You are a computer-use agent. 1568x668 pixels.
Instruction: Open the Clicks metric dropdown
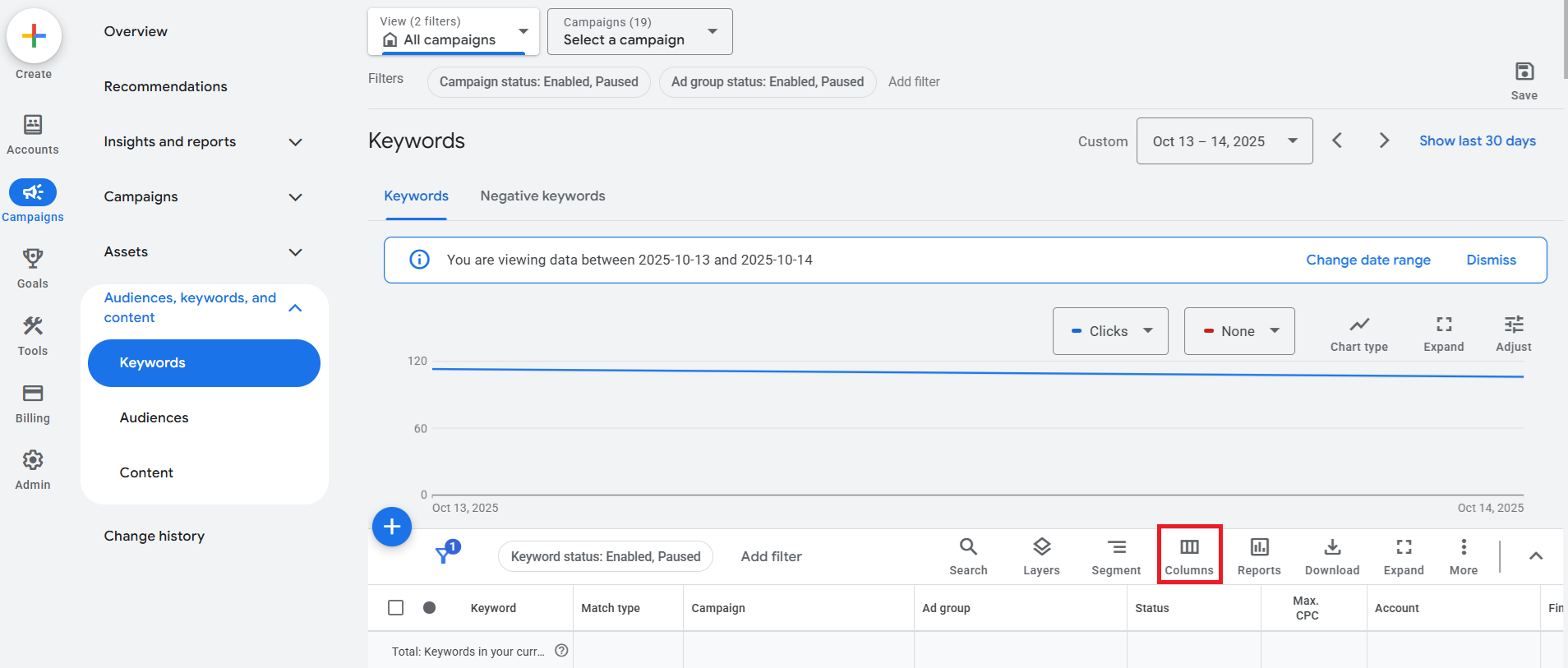[x=1110, y=331]
